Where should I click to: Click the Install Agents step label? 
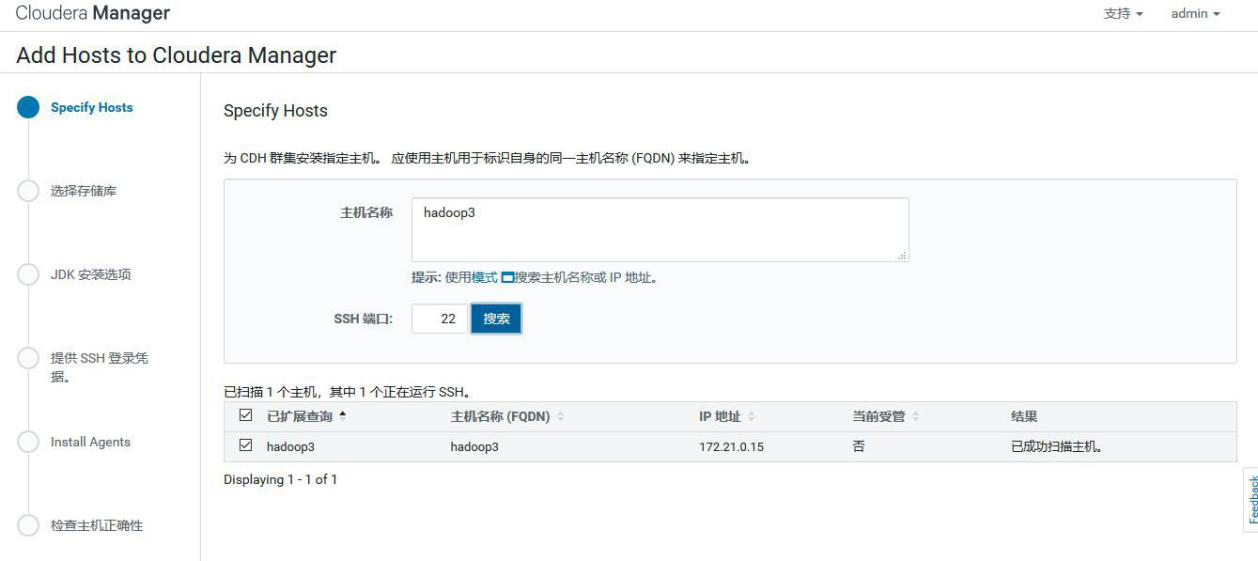point(91,442)
